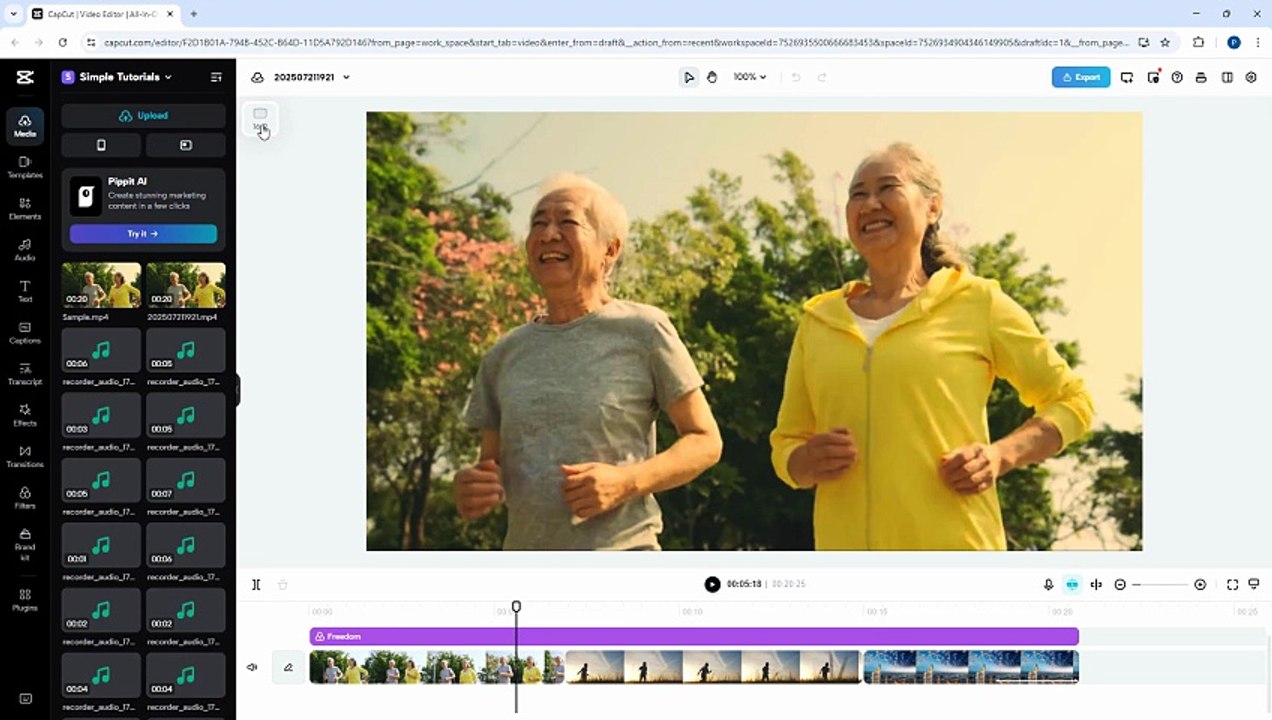Play the video preview
Screen dimensions: 1272x720
[x=712, y=584]
